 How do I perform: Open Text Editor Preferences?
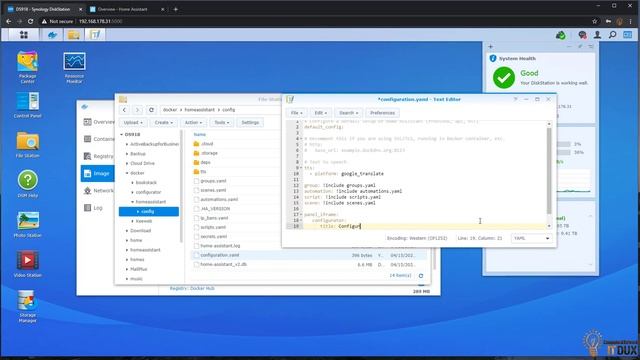click(x=382, y=113)
